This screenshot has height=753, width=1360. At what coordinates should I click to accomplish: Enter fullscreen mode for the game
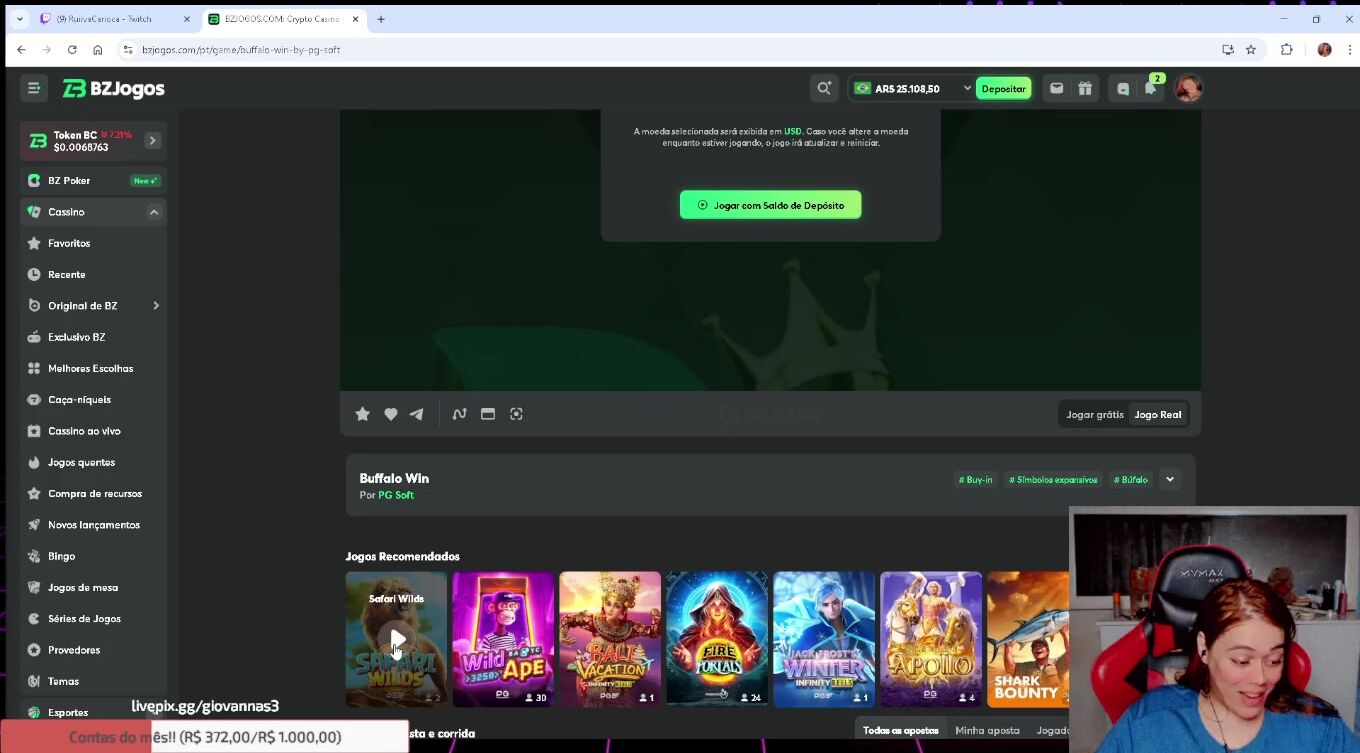516,414
